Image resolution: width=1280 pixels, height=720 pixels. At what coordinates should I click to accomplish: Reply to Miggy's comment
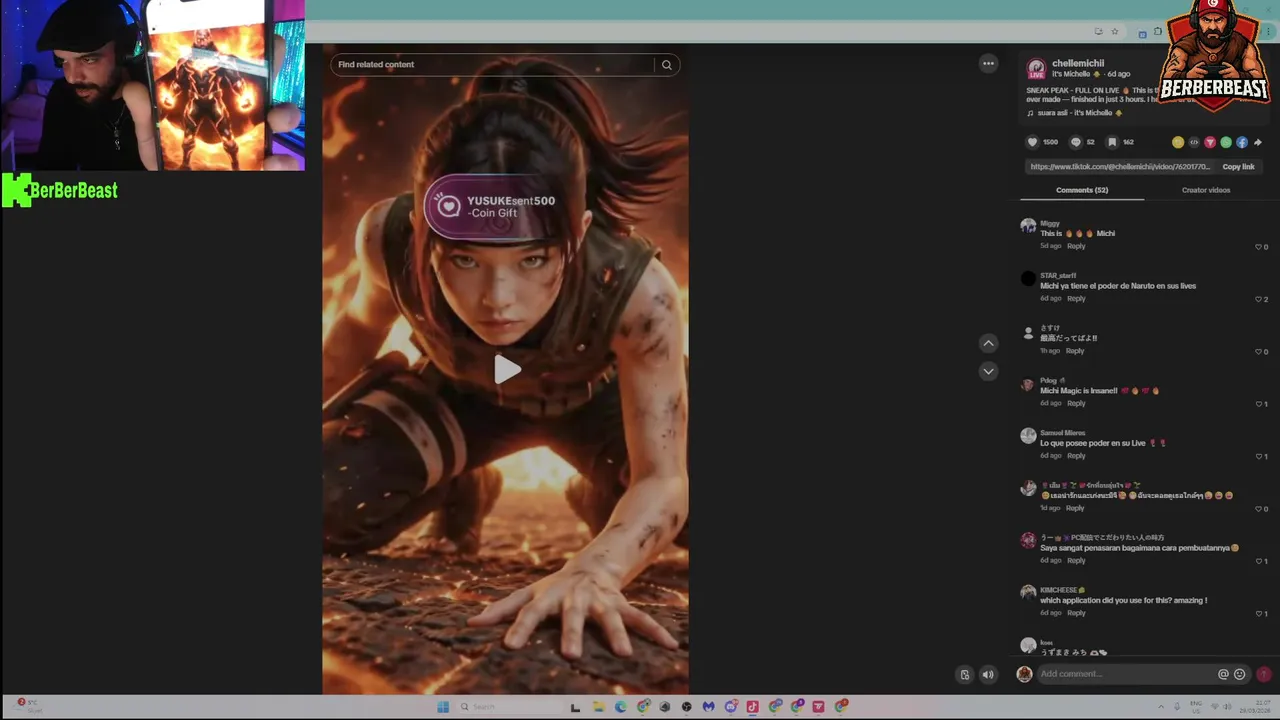pyautogui.click(x=1076, y=246)
